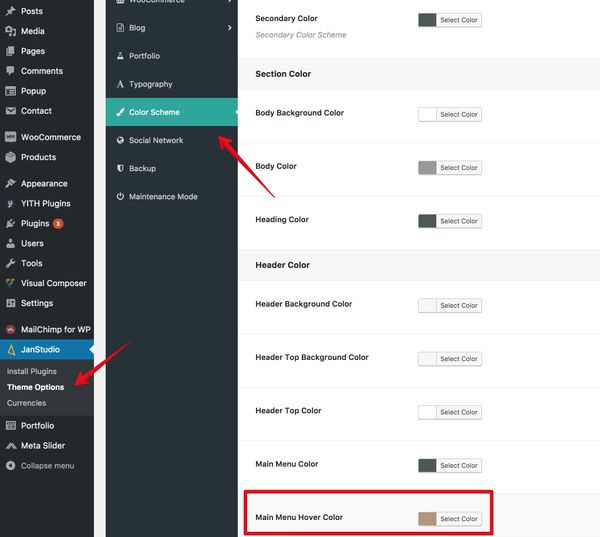Click the Plugins plug icon
The image size is (600, 537).
tap(11, 224)
